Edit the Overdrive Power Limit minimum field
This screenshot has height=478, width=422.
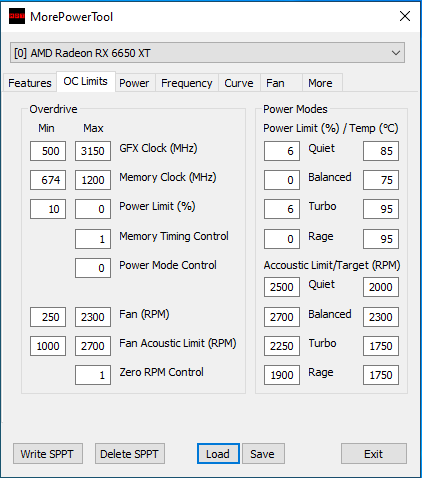point(48,209)
